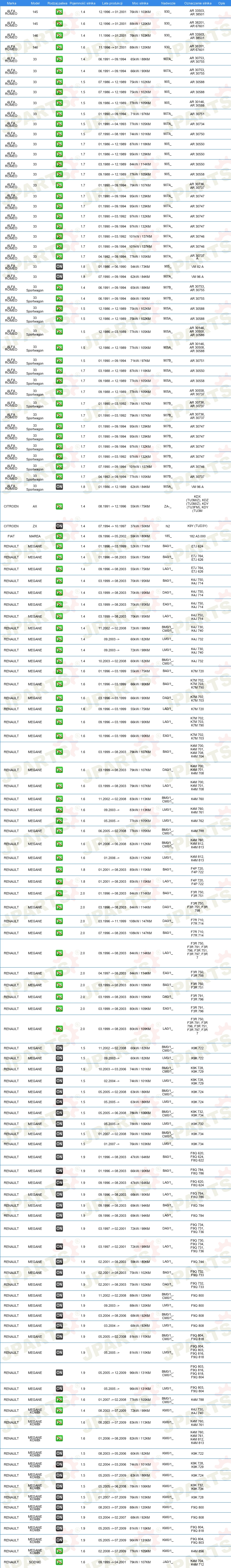231x1568 pixels.
Task: Select the 37kW / 50KM power cell
Action: [140, 526]
